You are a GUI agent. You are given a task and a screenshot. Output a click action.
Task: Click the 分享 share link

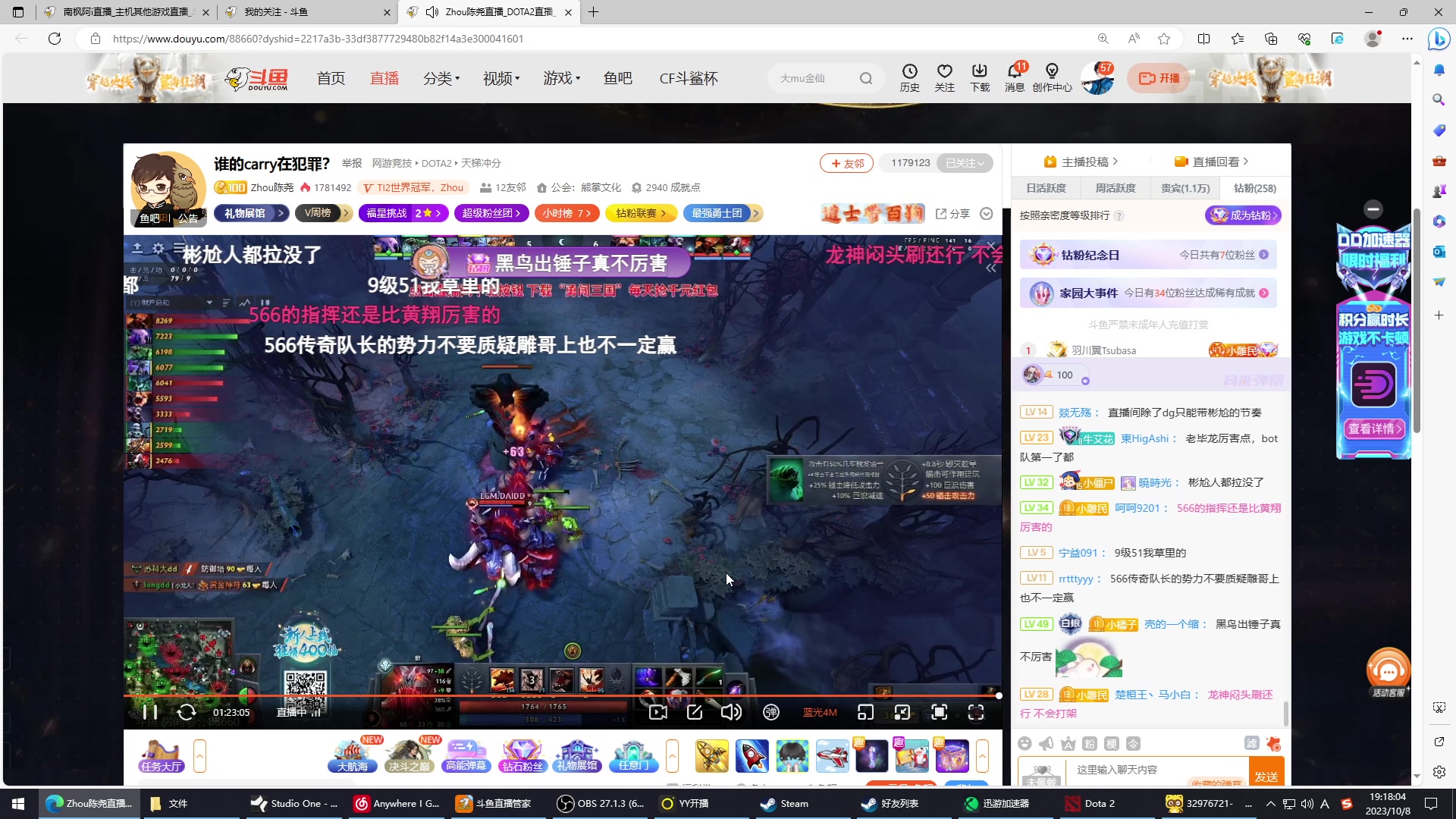pyautogui.click(x=953, y=214)
